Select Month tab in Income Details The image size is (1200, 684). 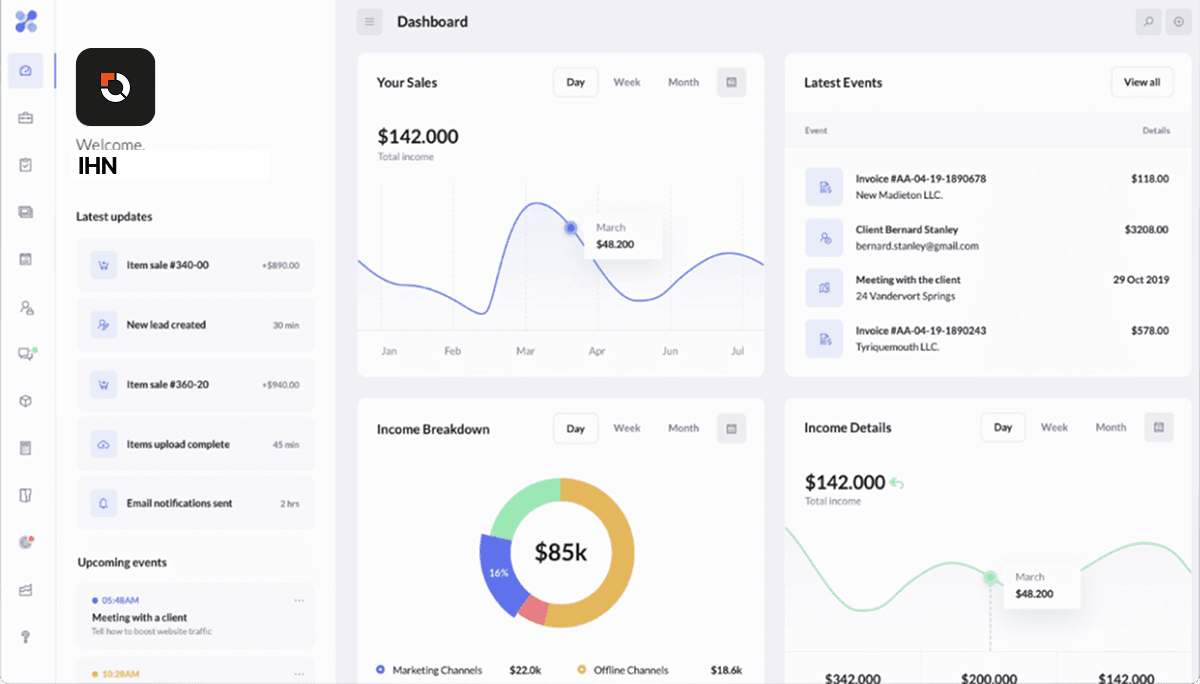click(1110, 427)
